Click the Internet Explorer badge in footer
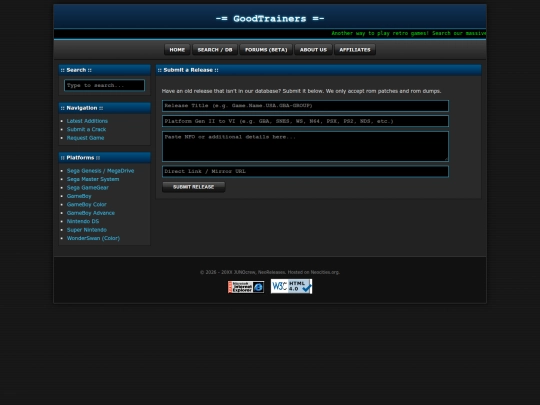The image size is (540, 405). (x=246, y=287)
